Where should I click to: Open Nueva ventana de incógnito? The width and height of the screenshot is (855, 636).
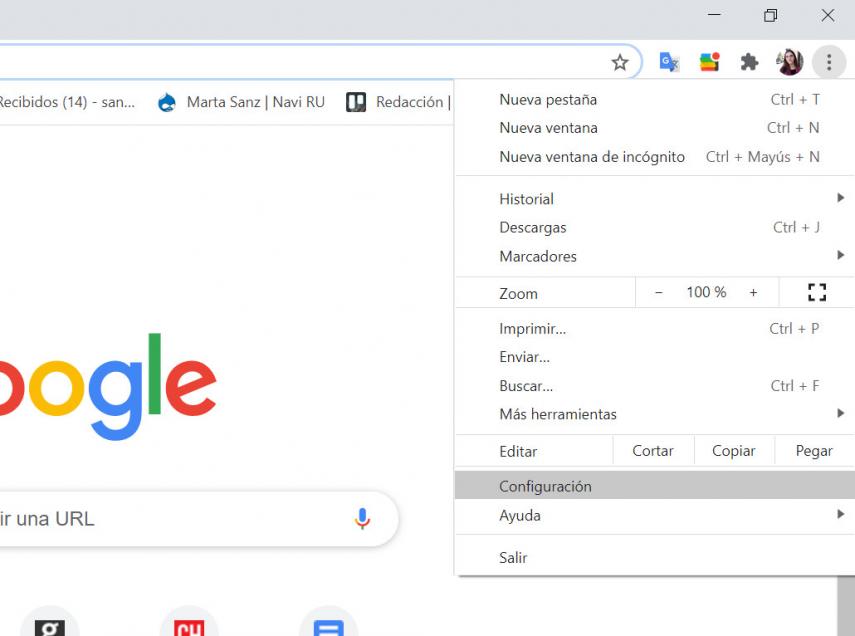pos(655,157)
